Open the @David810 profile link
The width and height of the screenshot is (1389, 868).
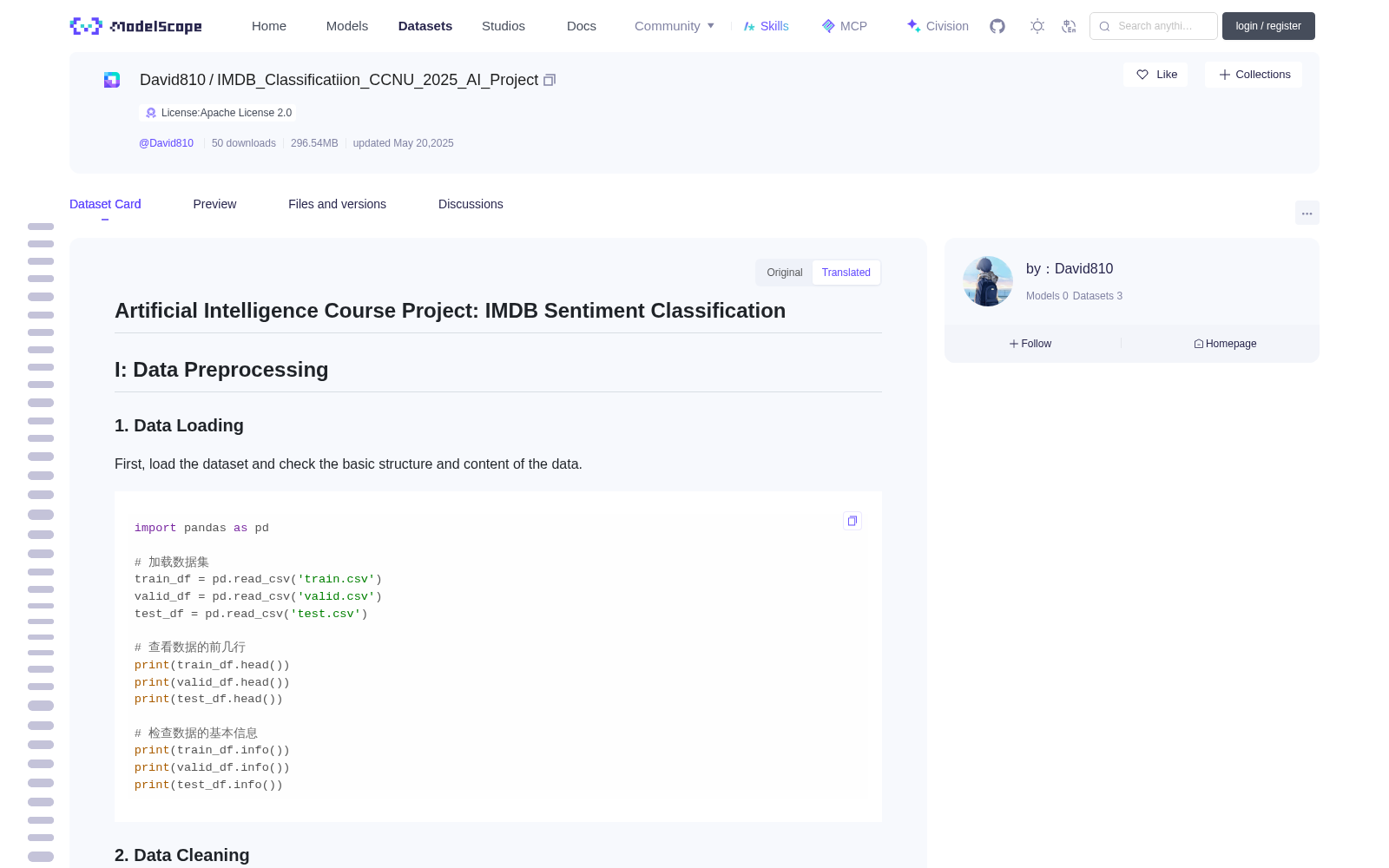tap(166, 143)
